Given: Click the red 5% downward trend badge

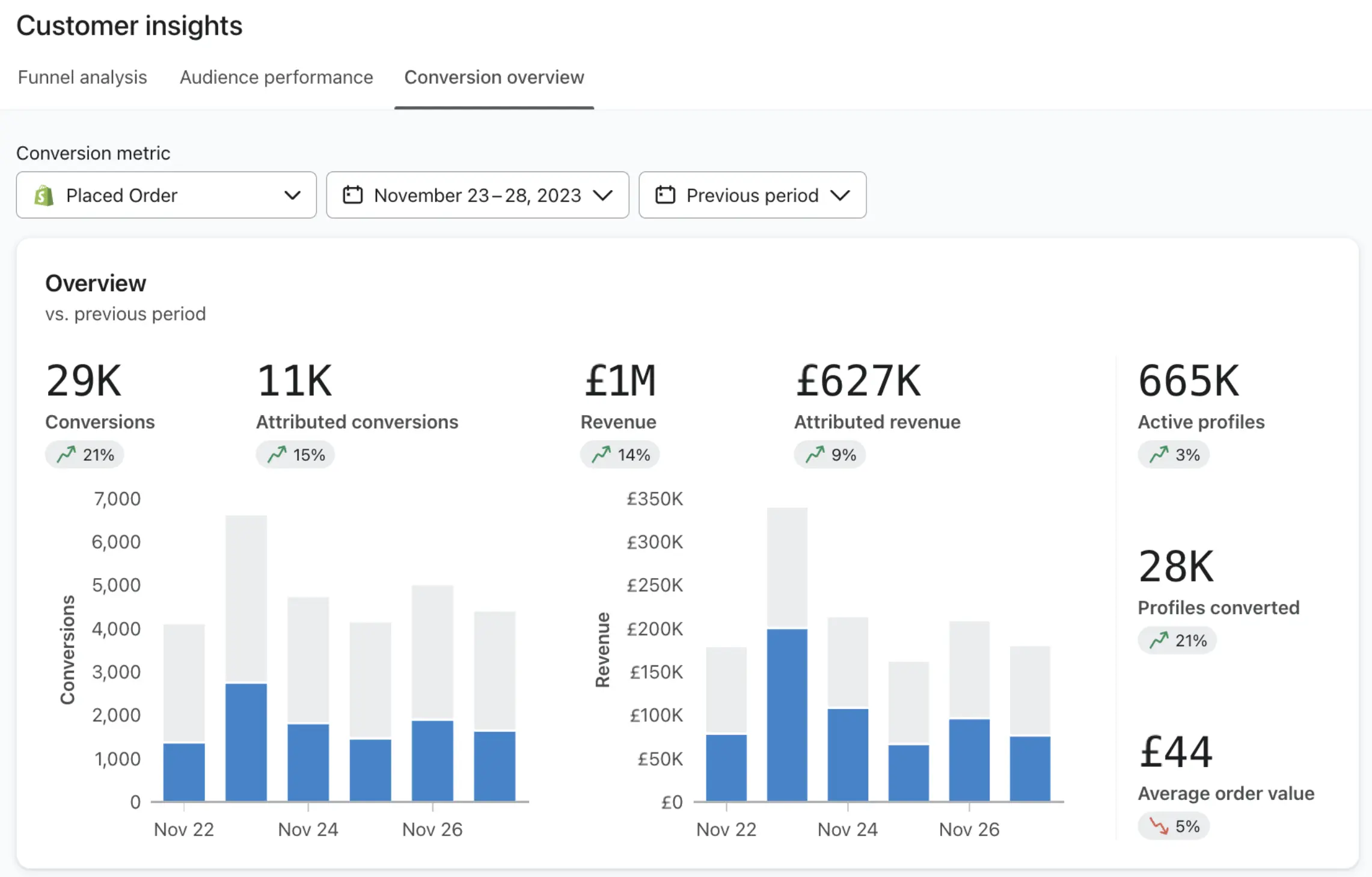Looking at the screenshot, I should tap(1173, 826).
